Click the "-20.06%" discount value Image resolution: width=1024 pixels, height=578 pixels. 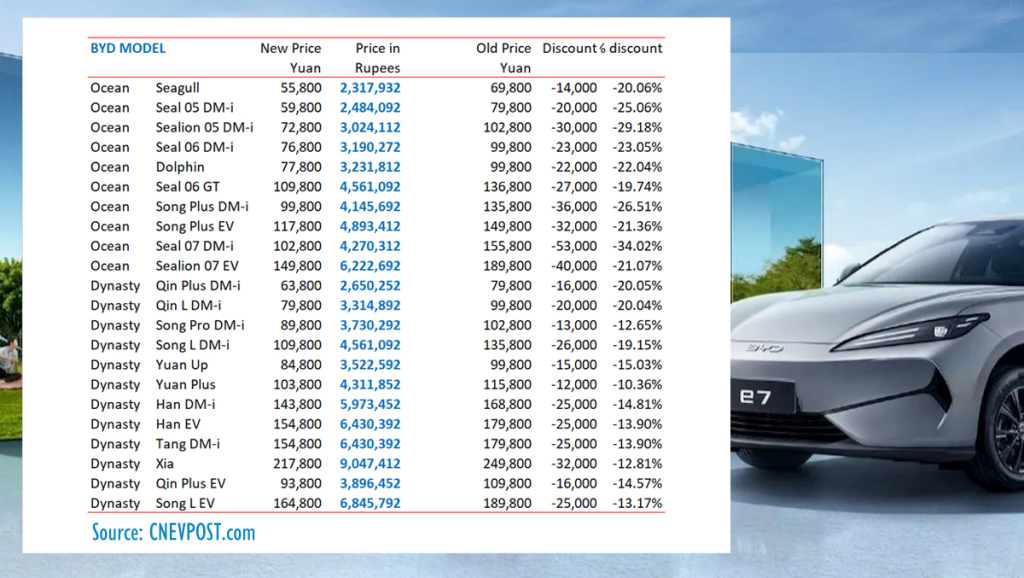tap(637, 88)
